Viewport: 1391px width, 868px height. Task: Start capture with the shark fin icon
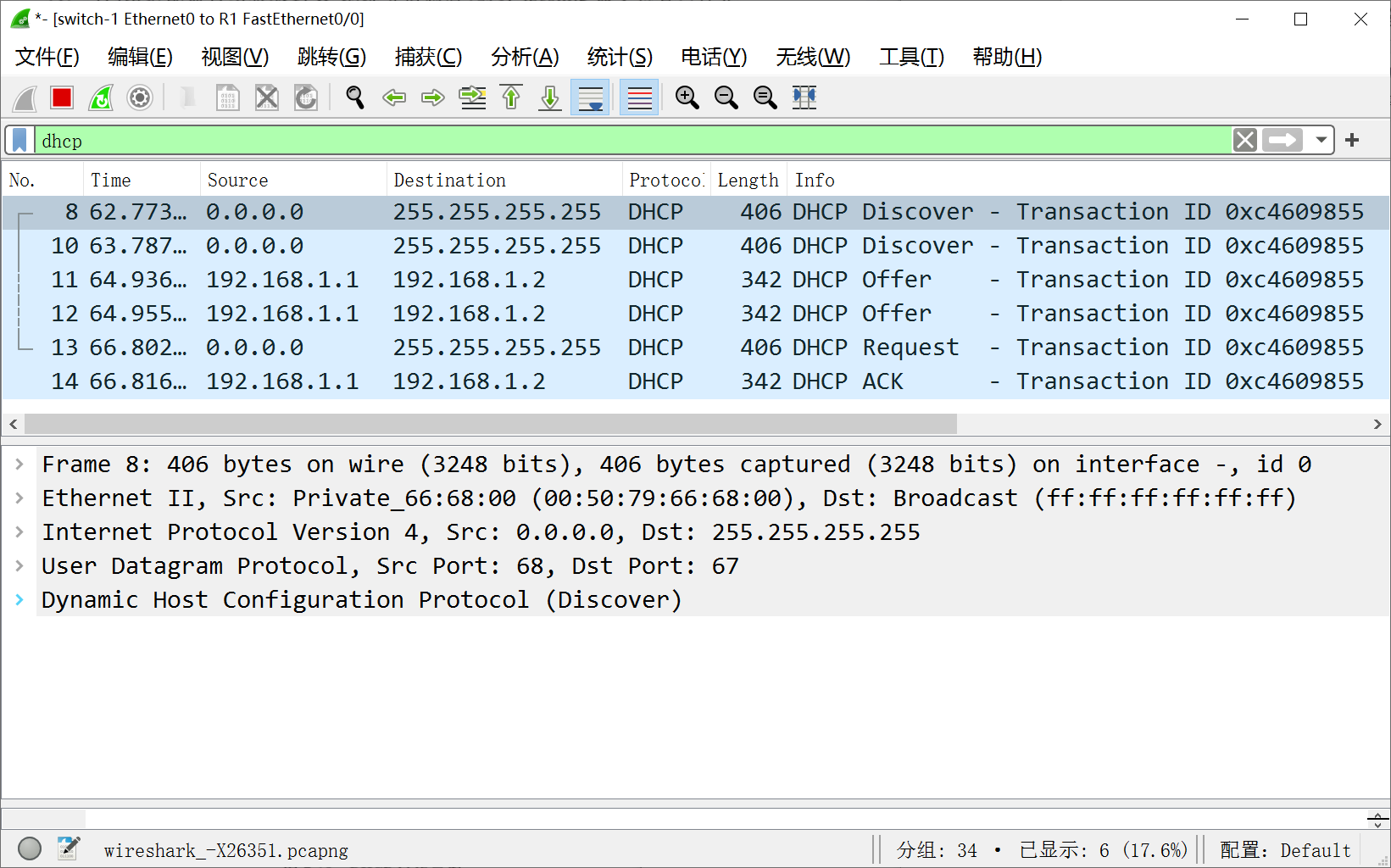[25, 97]
